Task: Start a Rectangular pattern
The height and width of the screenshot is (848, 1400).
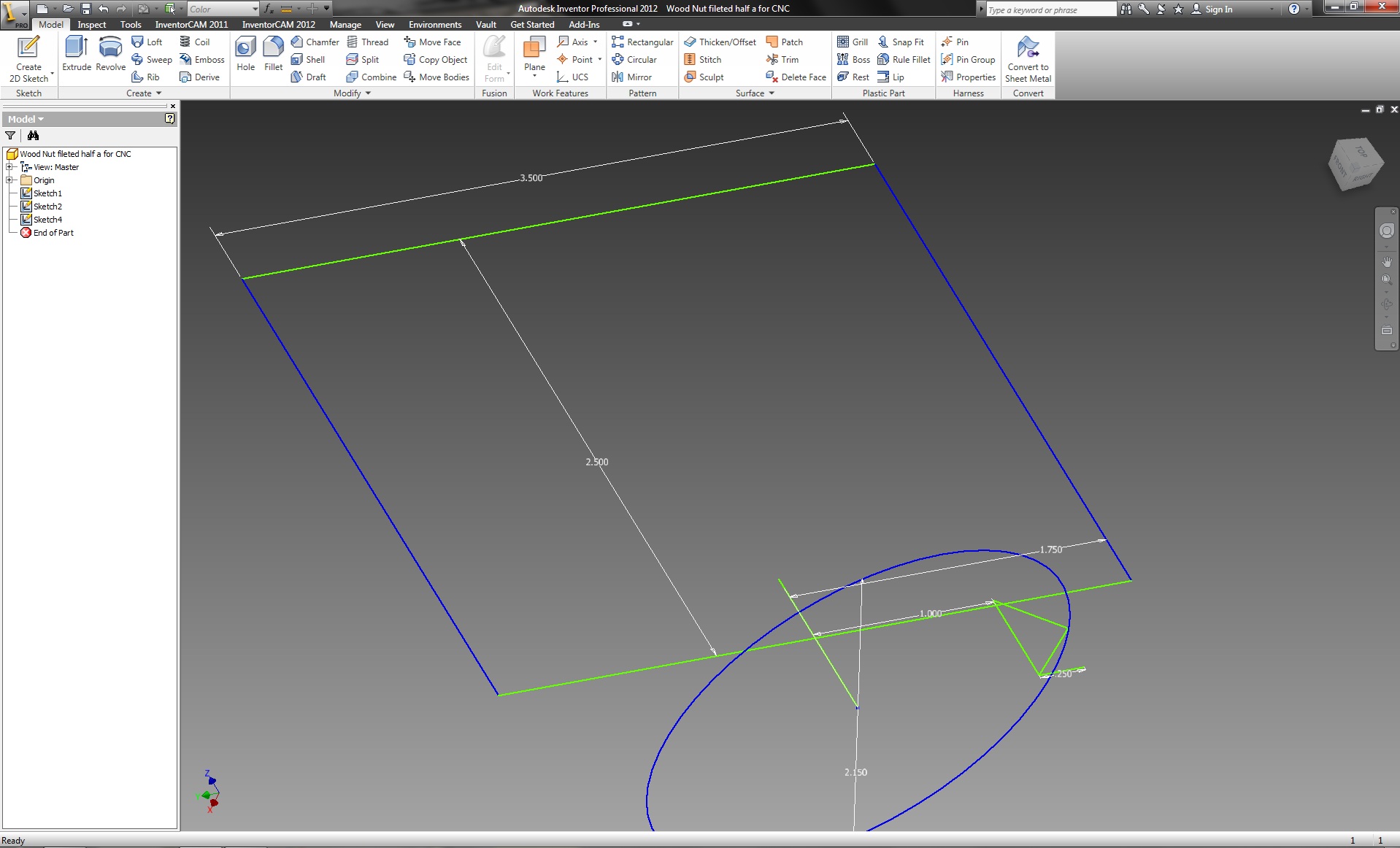Action: click(x=642, y=42)
